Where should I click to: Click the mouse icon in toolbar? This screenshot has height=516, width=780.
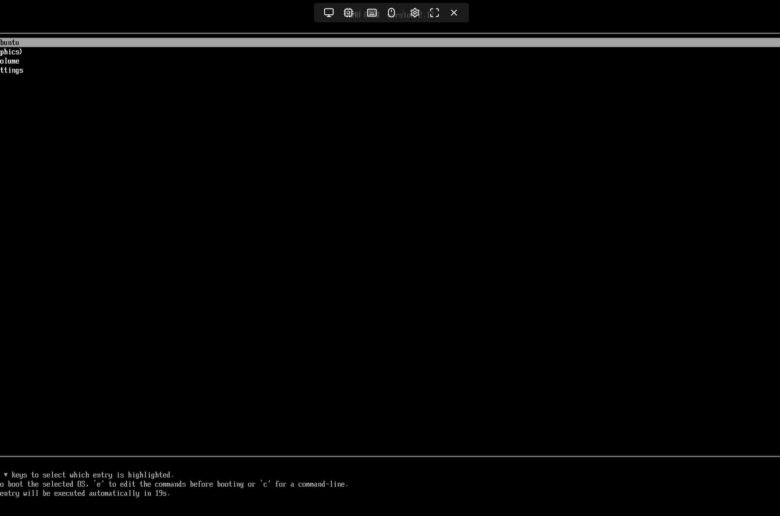point(391,12)
